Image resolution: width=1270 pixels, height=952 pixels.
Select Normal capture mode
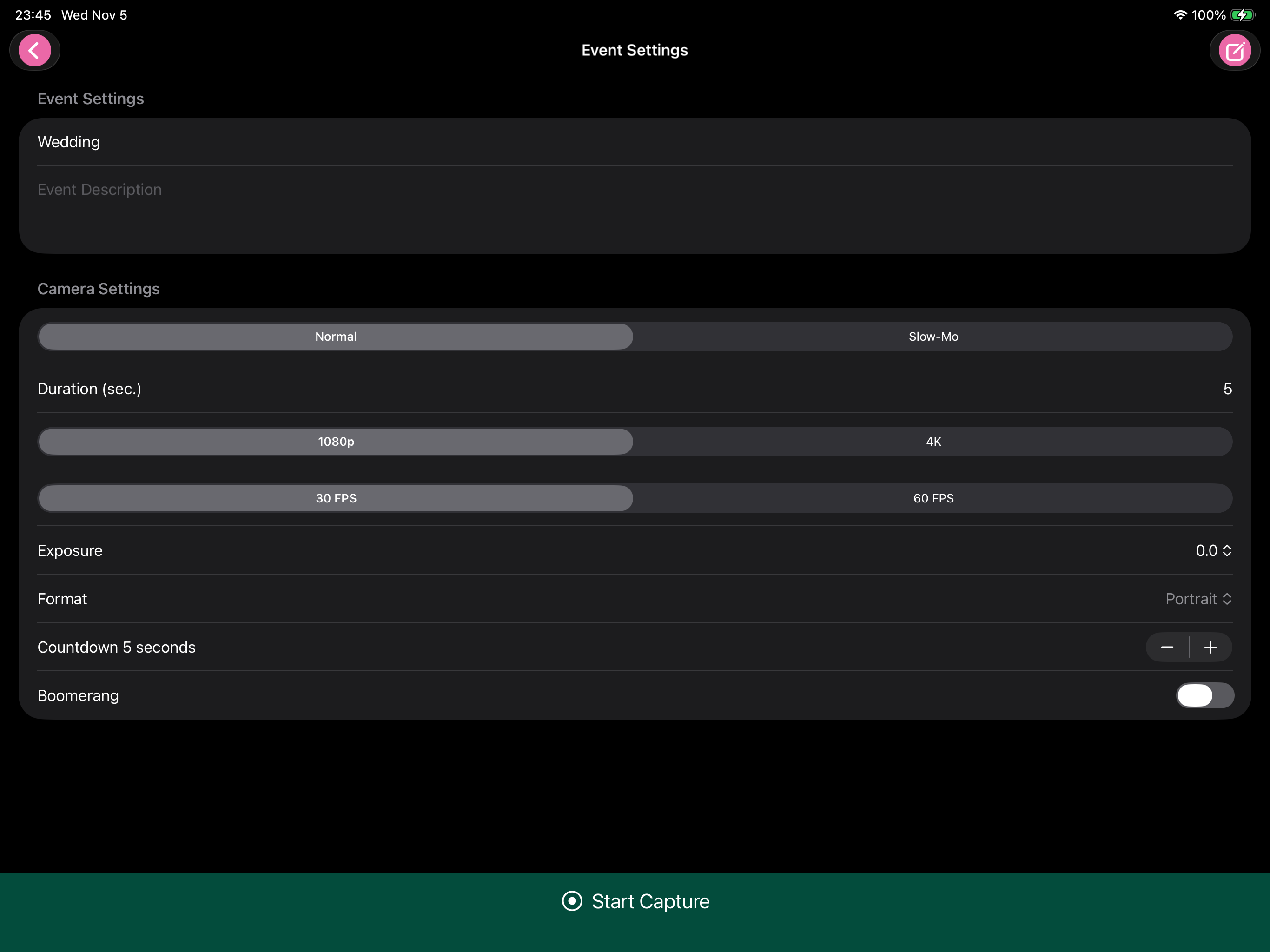[336, 337]
